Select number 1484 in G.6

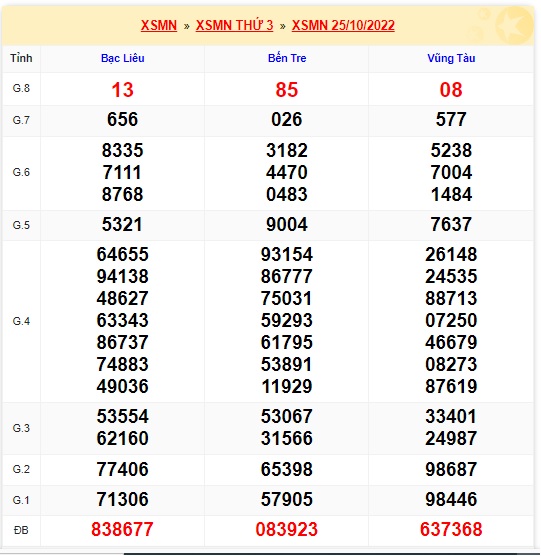point(451,194)
